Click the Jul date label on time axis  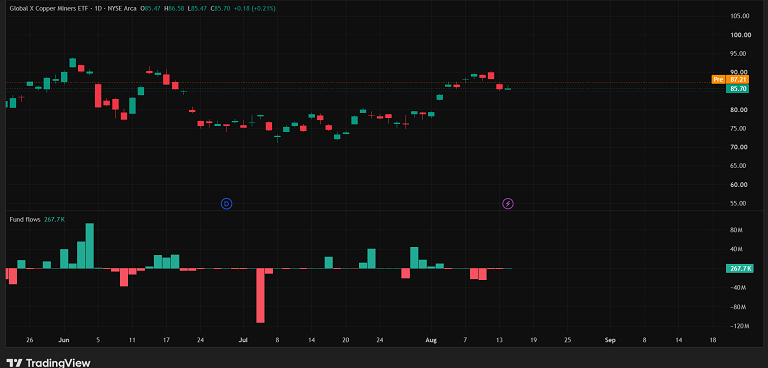pyautogui.click(x=243, y=340)
